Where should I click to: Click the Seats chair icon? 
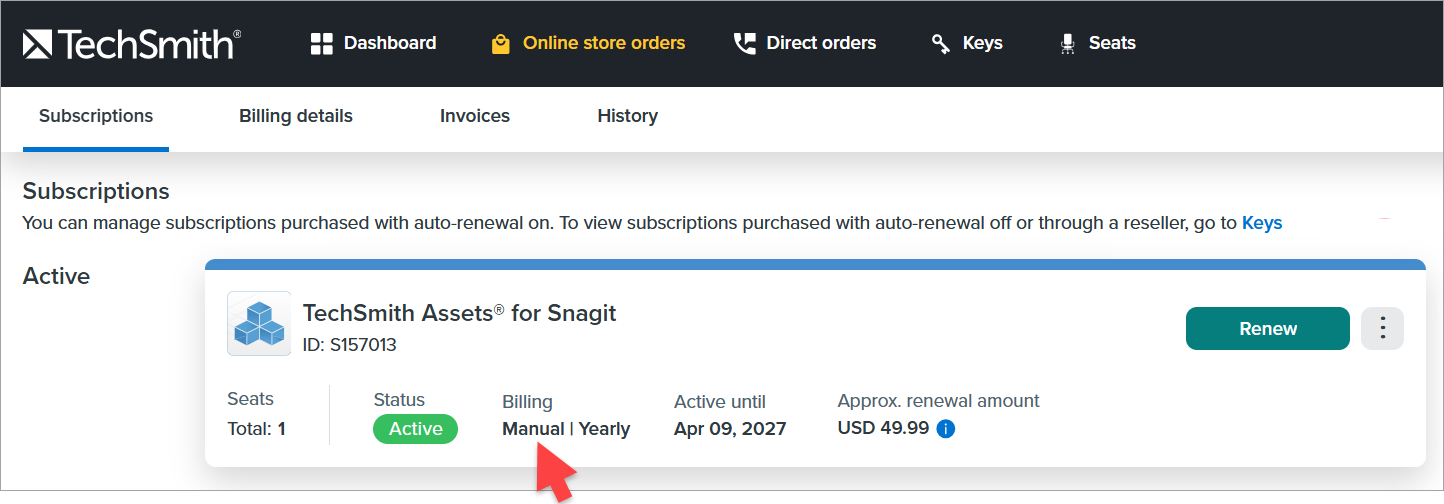coord(1068,43)
